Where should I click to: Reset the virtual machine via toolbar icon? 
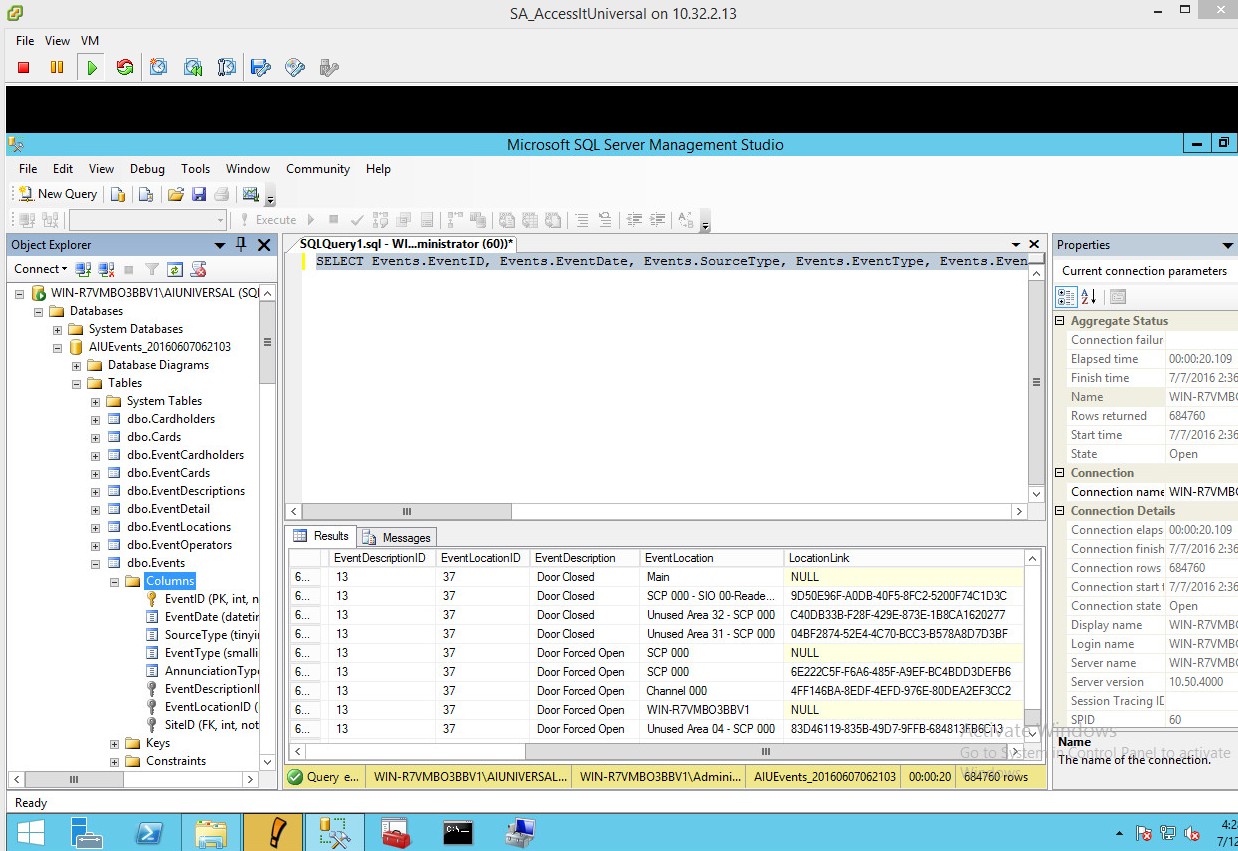pyautogui.click(x=125, y=68)
